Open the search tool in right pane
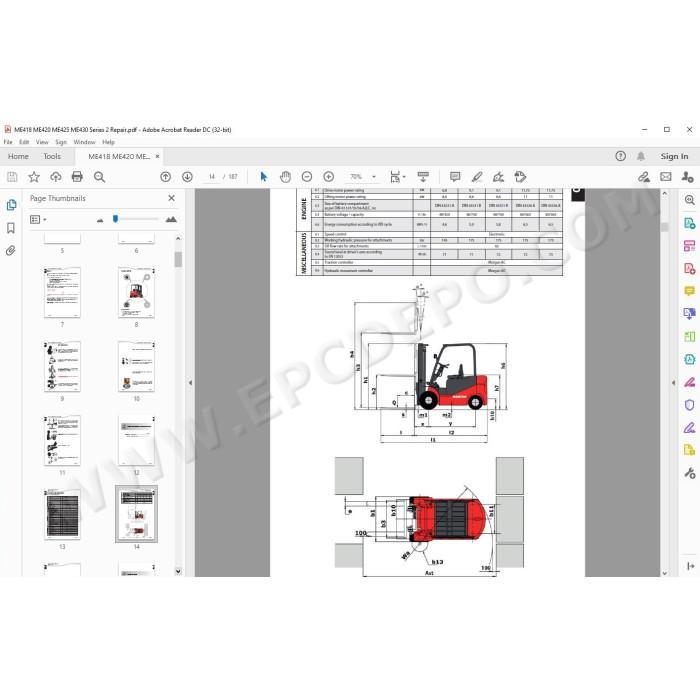 click(689, 200)
